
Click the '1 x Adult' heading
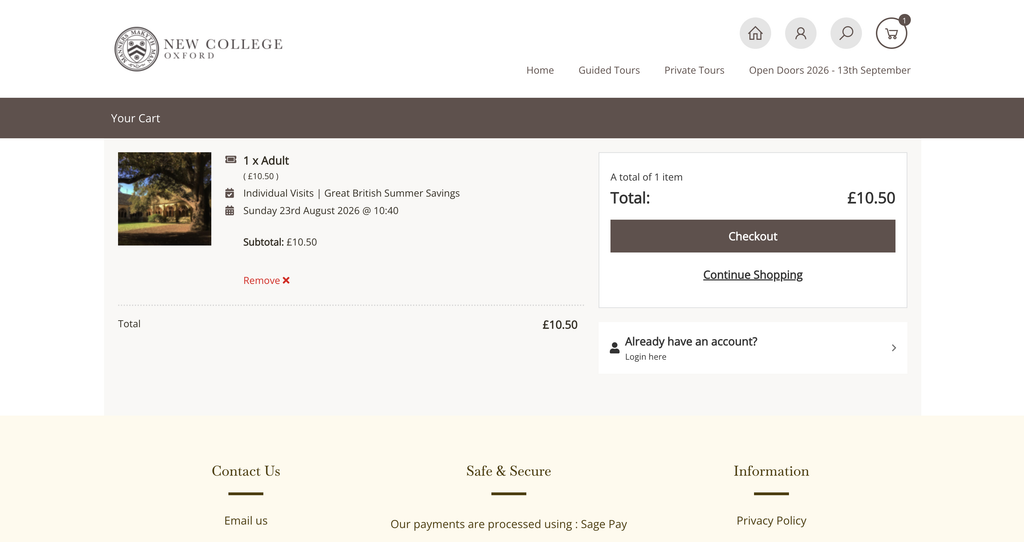click(266, 161)
